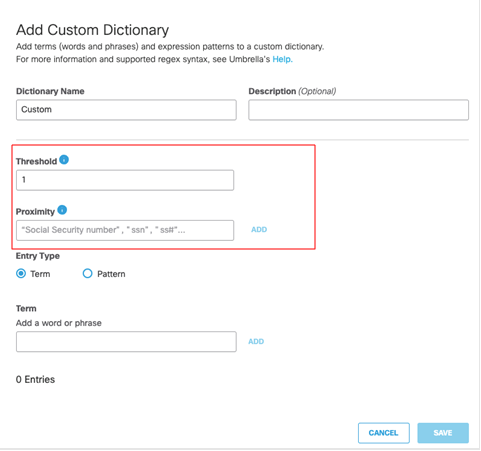This screenshot has height=451, width=481.
Task: Click into the Threshold value field
Action: [125, 180]
